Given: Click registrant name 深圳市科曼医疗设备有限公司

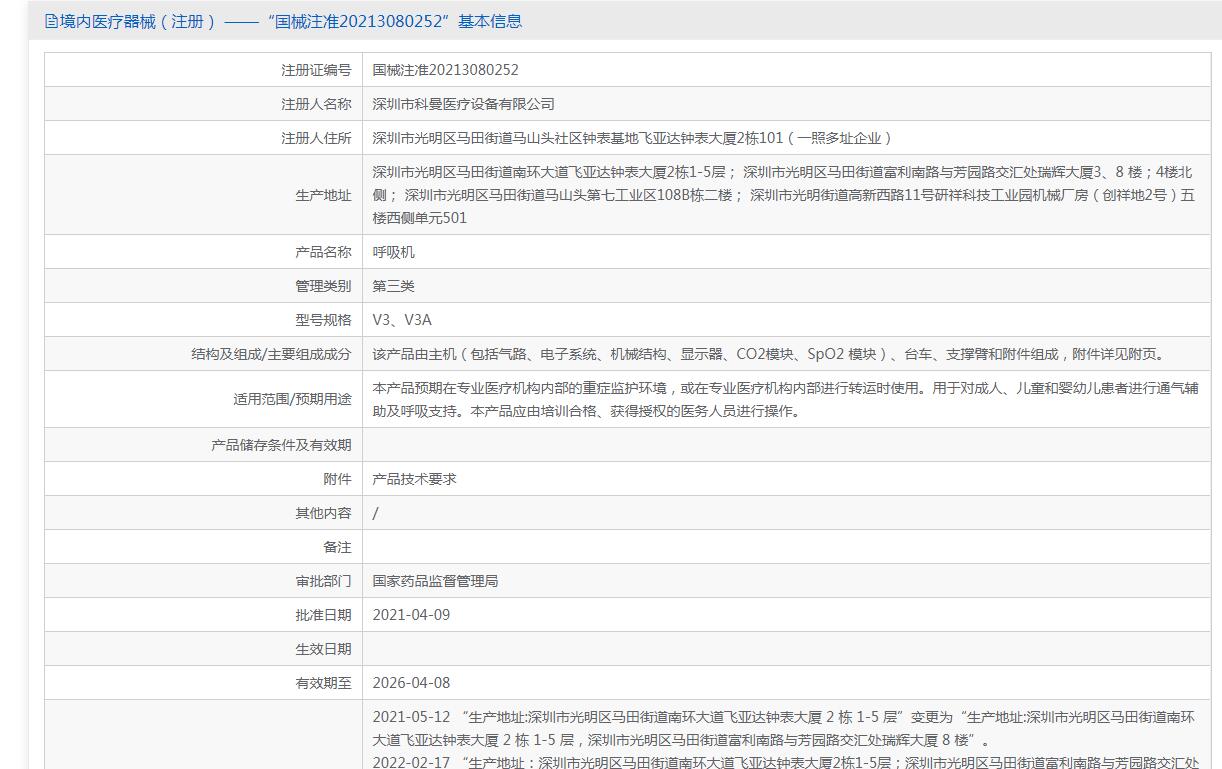Looking at the screenshot, I should click(463, 104).
